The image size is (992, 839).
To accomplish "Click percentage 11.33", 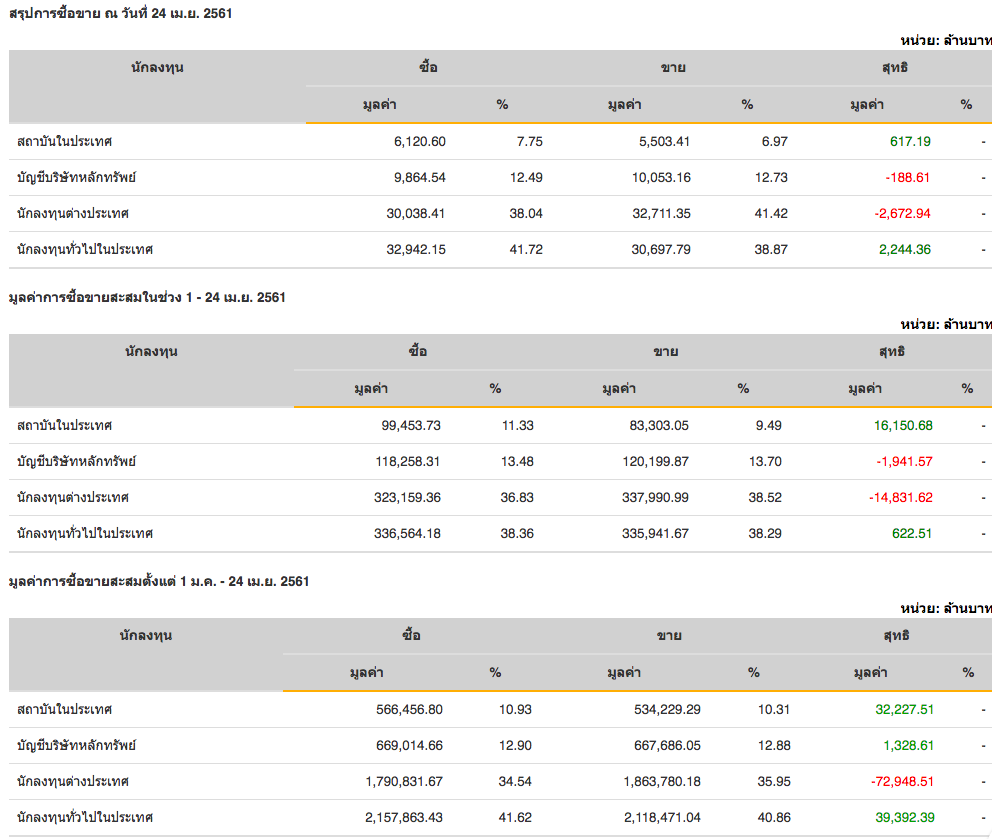I will click(518, 426).
